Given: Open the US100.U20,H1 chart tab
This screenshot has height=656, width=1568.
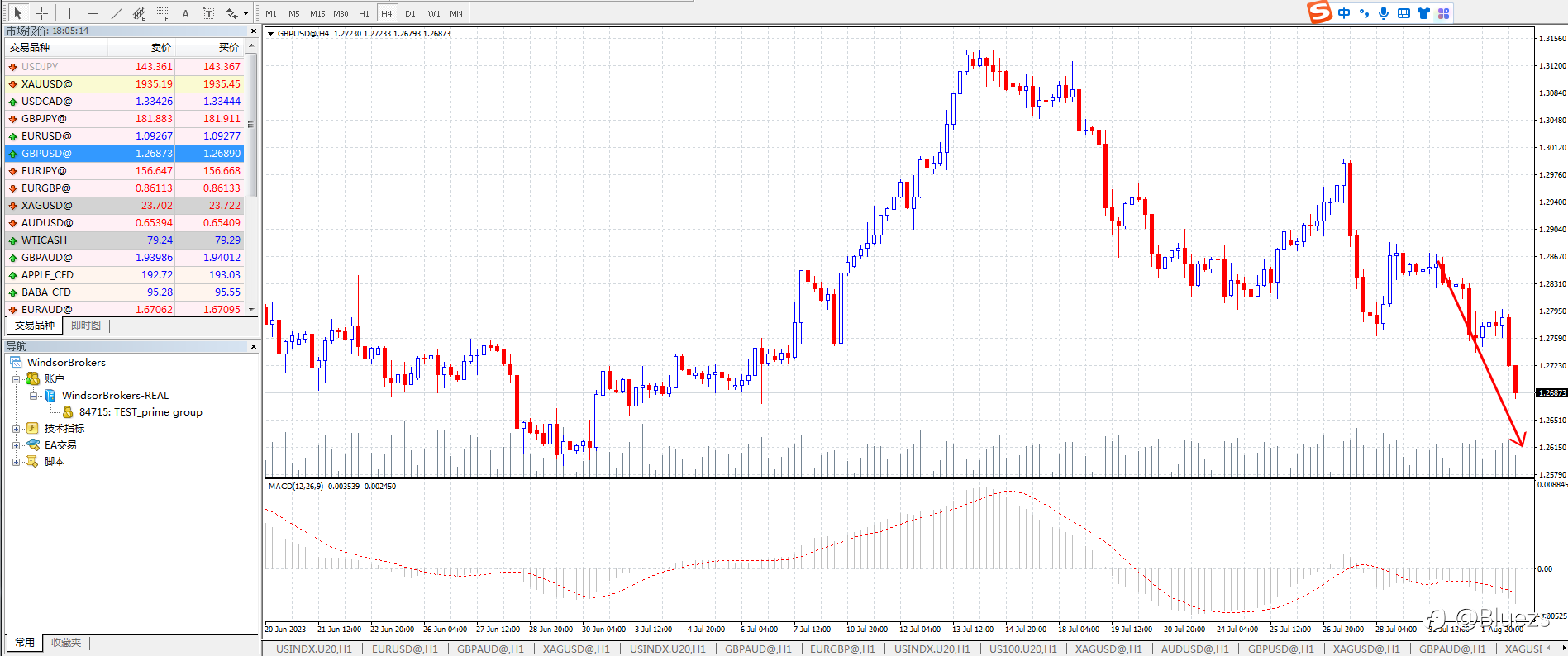Looking at the screenshot, I should pos(1023,649).
